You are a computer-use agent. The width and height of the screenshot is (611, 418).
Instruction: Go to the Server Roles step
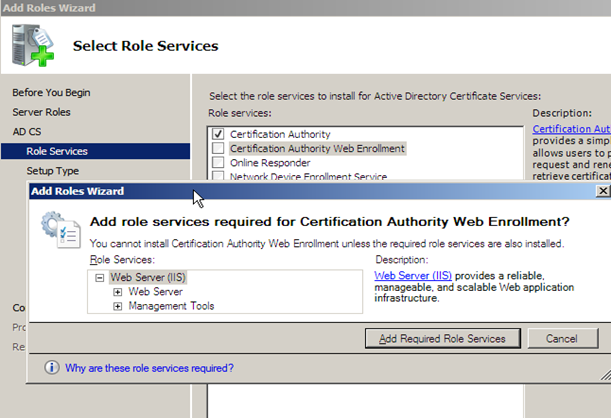pos(41,112)
